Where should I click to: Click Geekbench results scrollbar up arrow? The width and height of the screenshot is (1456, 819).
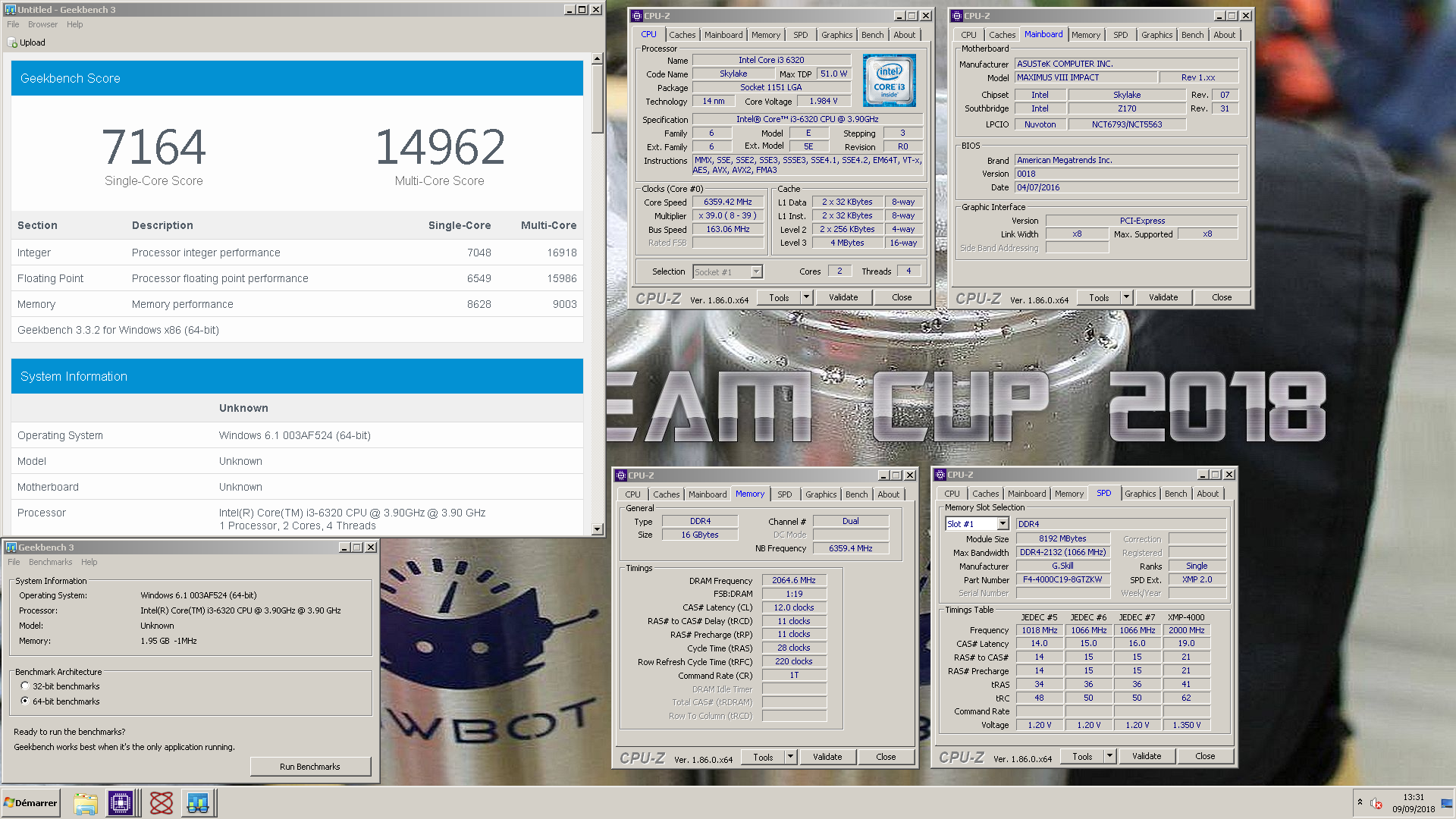(x=598, y=58)
